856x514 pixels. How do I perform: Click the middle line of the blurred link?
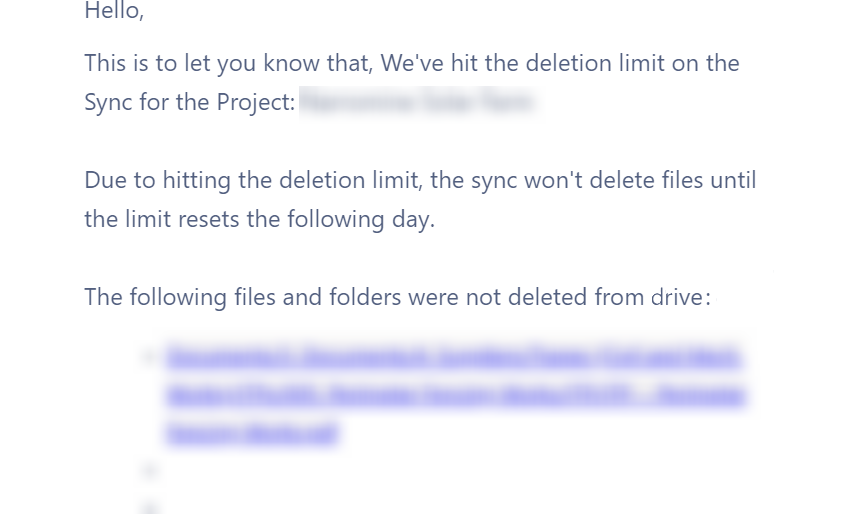456,395
